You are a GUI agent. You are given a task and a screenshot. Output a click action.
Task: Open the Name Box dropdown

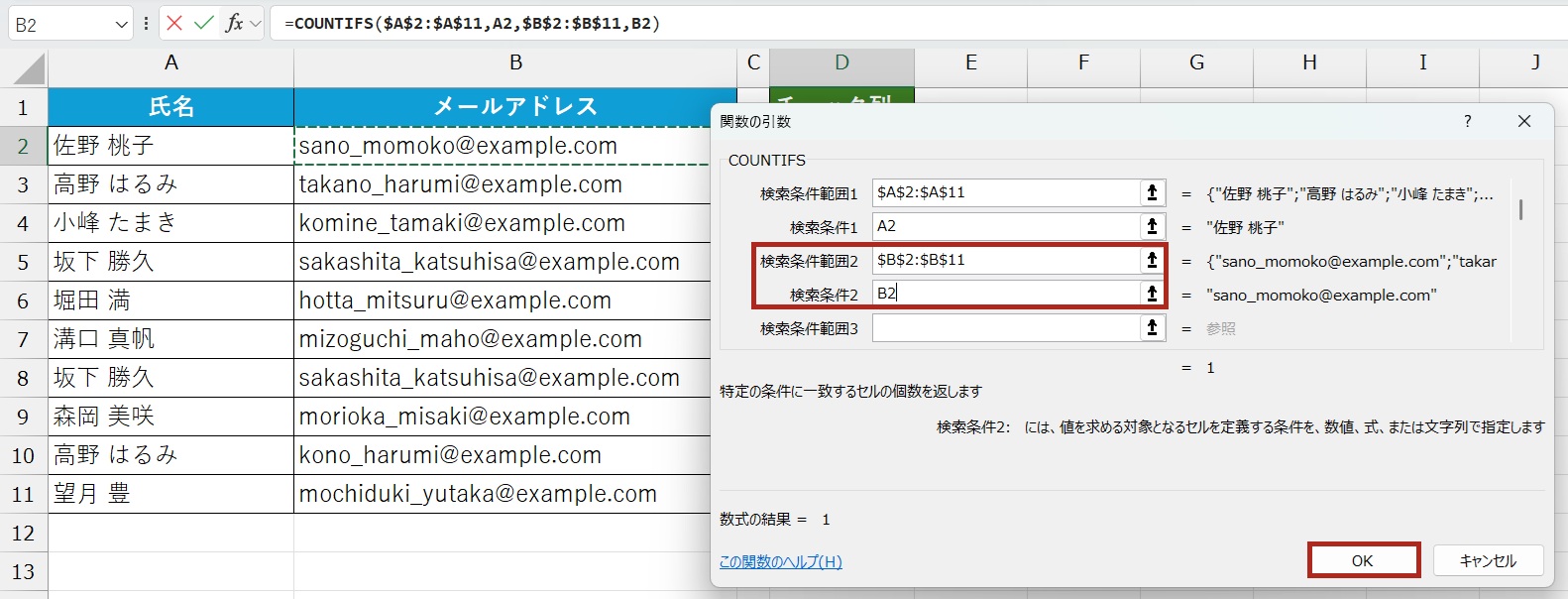point(121,24)
